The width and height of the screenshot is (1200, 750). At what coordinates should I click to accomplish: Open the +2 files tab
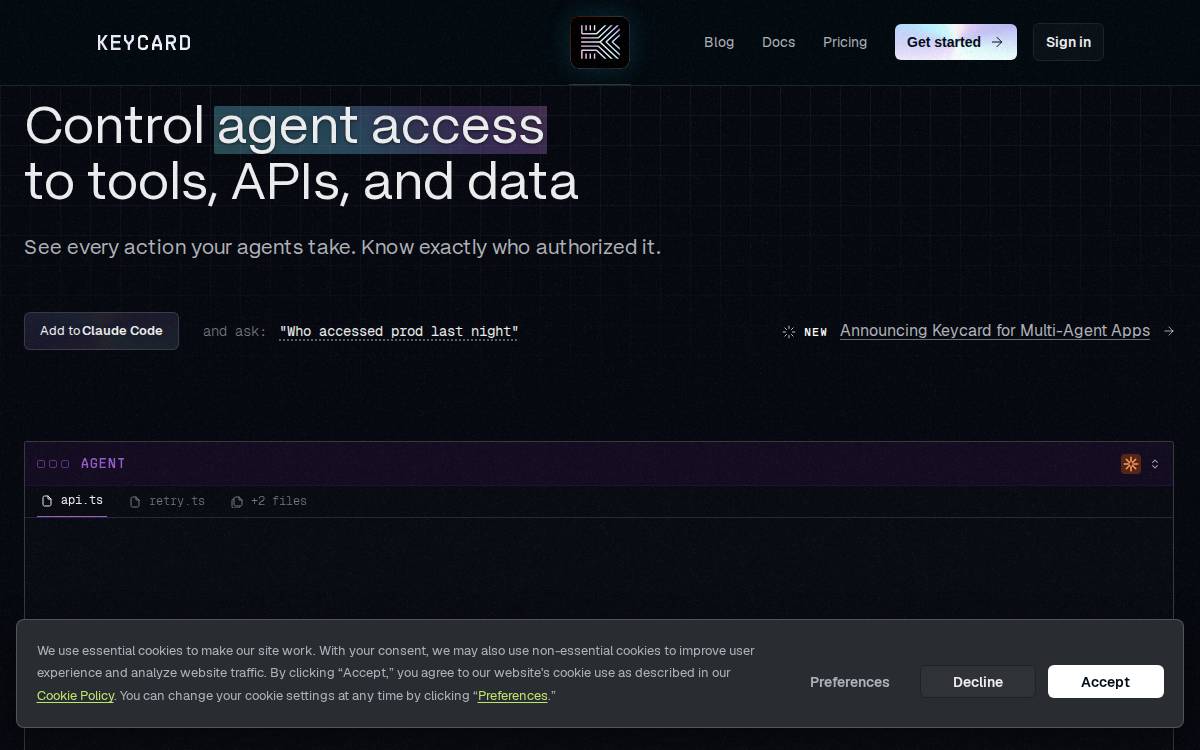pyautogui.click(x=269, y=501)
